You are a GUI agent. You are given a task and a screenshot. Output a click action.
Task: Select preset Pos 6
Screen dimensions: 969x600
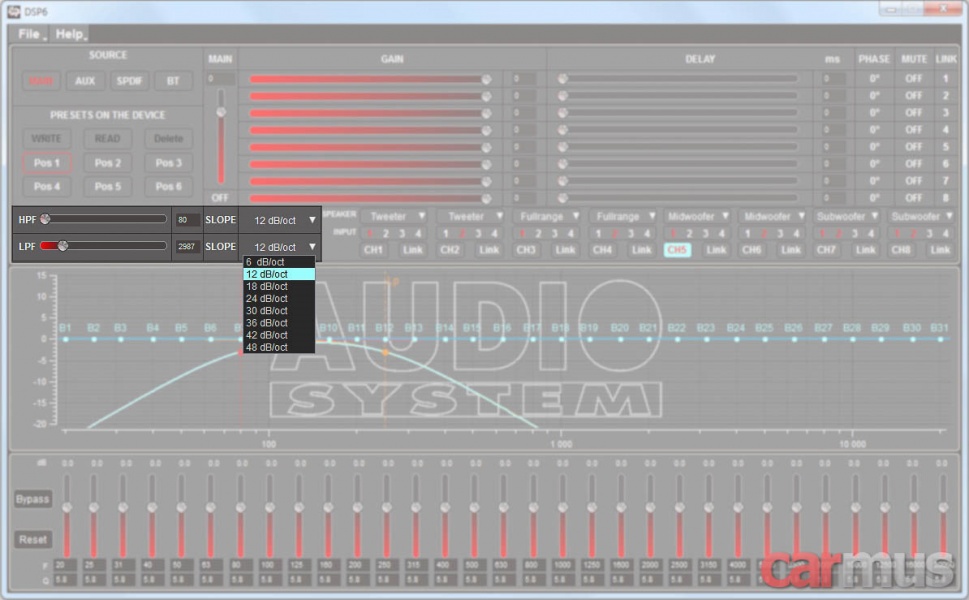click(x=169, y=187)
